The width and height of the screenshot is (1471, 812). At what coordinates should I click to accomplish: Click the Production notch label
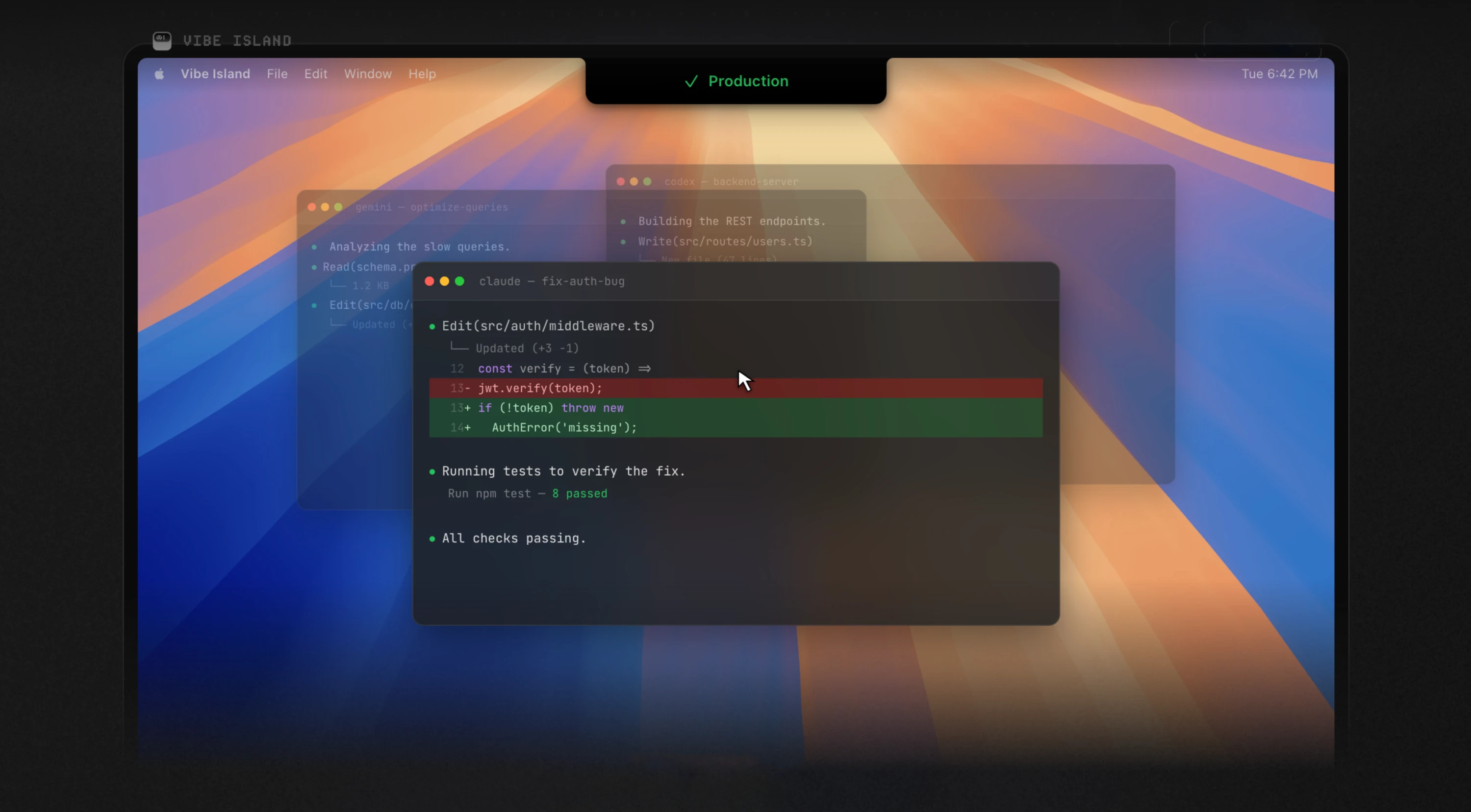[748, 81]
